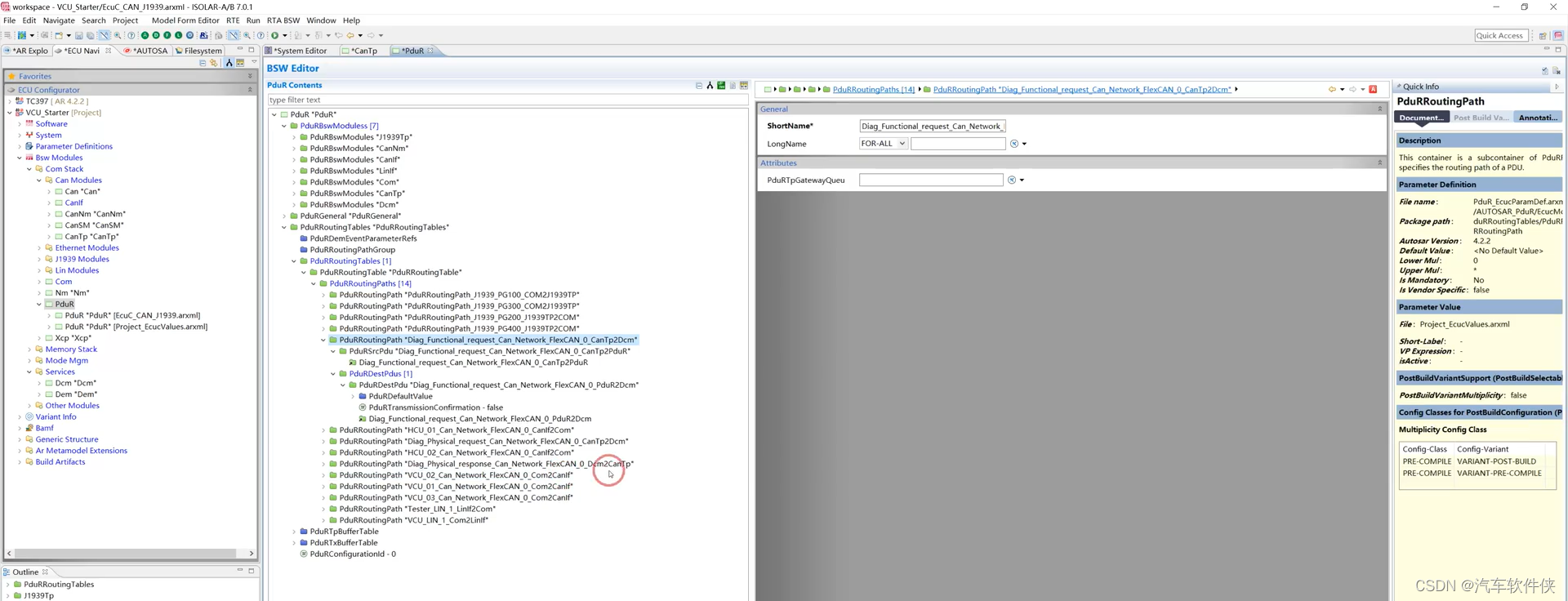
Task: Expand the PduRGeneral "PduRGeneral" node
Action: pyautogui.click(x=284, y=216)
